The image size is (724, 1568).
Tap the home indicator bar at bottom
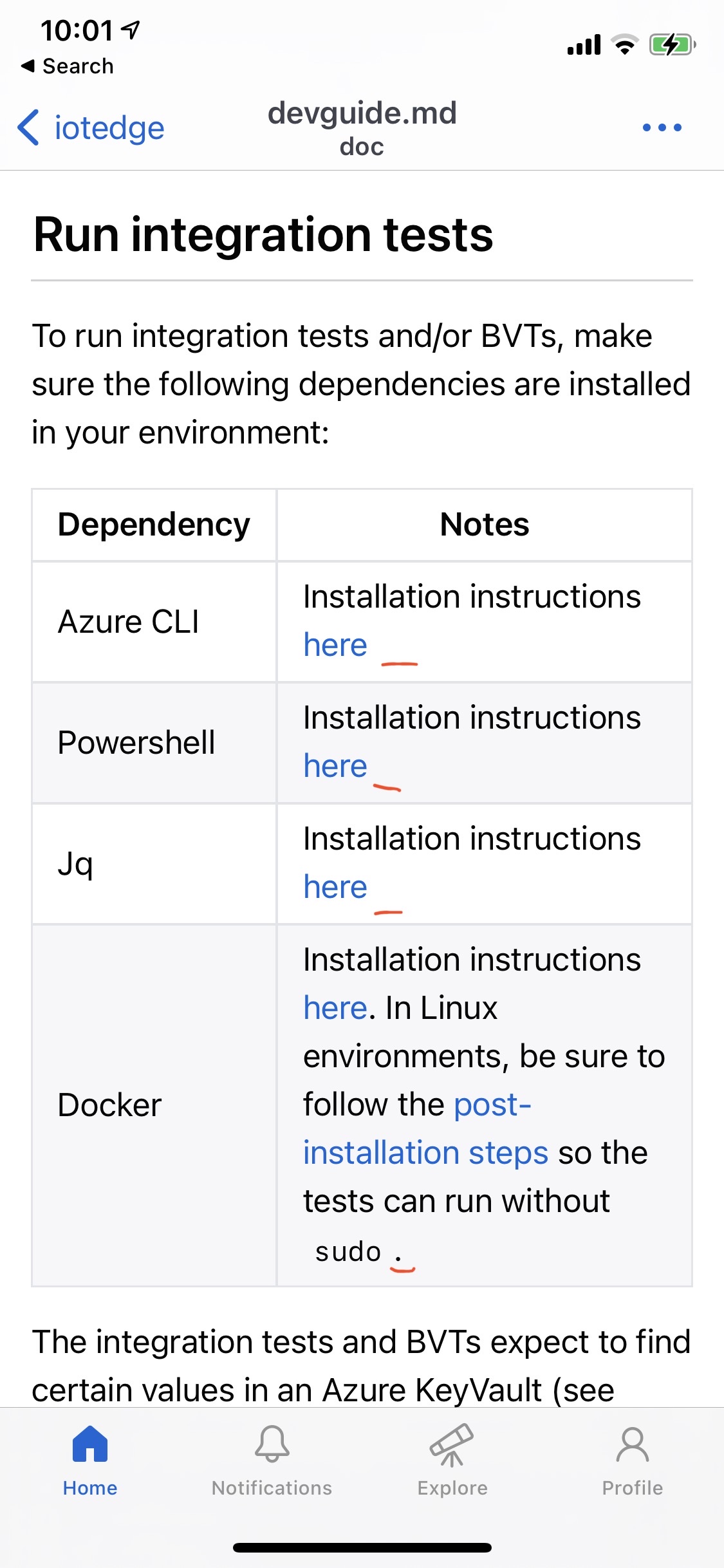pos(362,1548)
